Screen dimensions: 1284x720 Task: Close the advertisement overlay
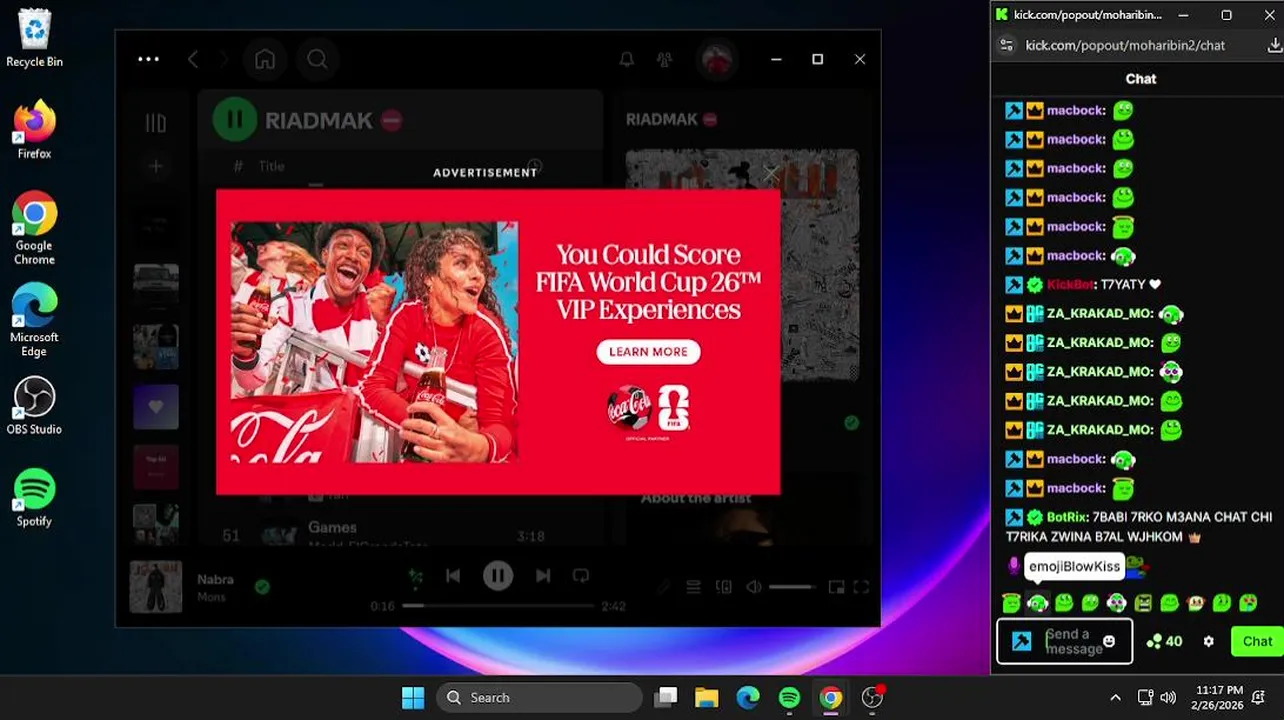[x=770, y=175]
